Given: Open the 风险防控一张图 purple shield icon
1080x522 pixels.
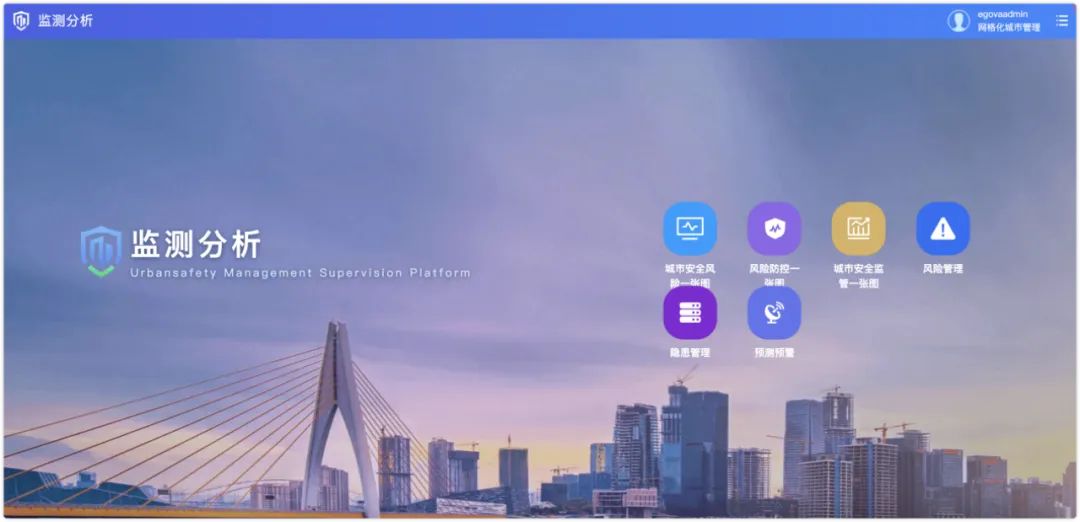Looking at the screenshot, I should (774, 228).
